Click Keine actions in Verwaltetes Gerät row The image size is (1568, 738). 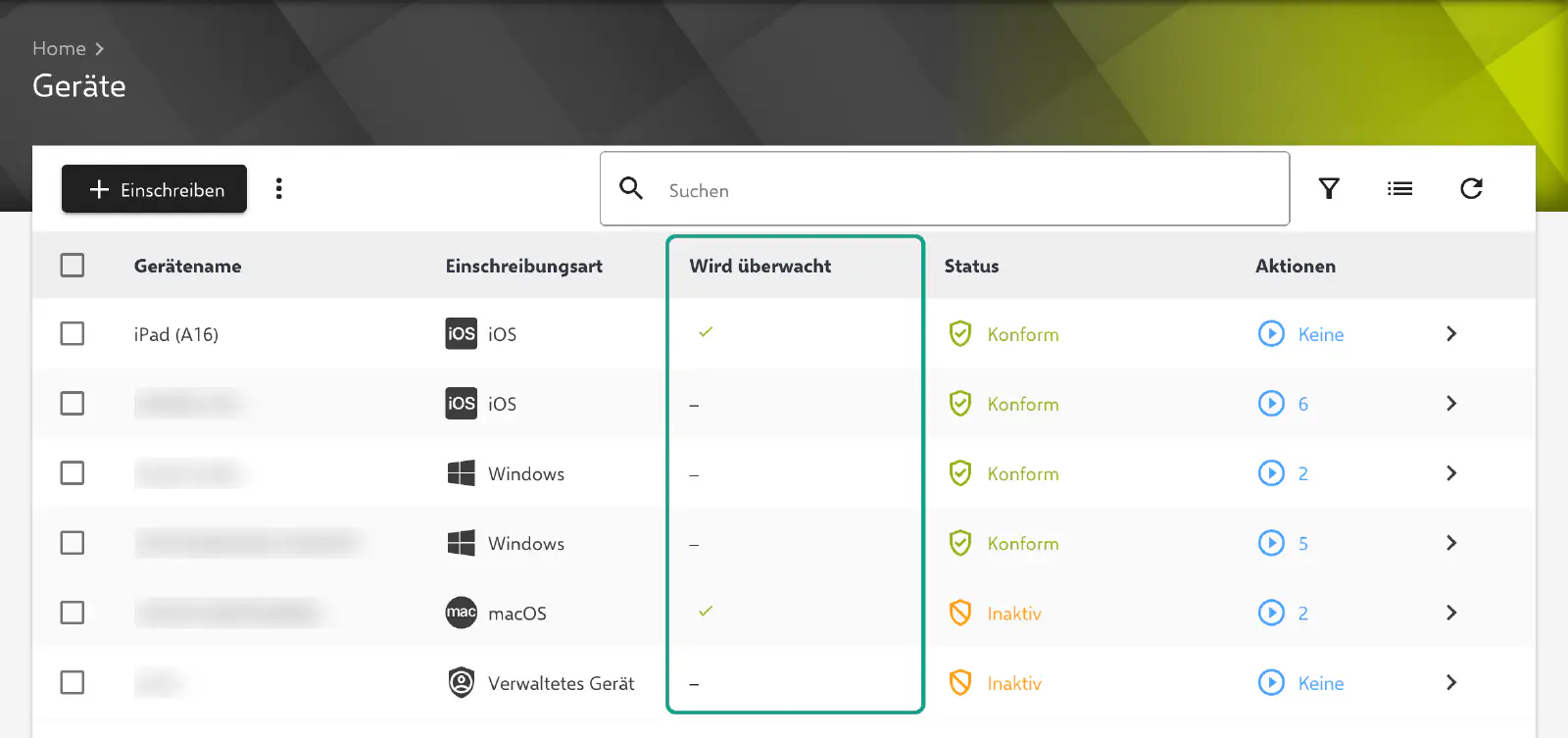tap(1321, 682)
